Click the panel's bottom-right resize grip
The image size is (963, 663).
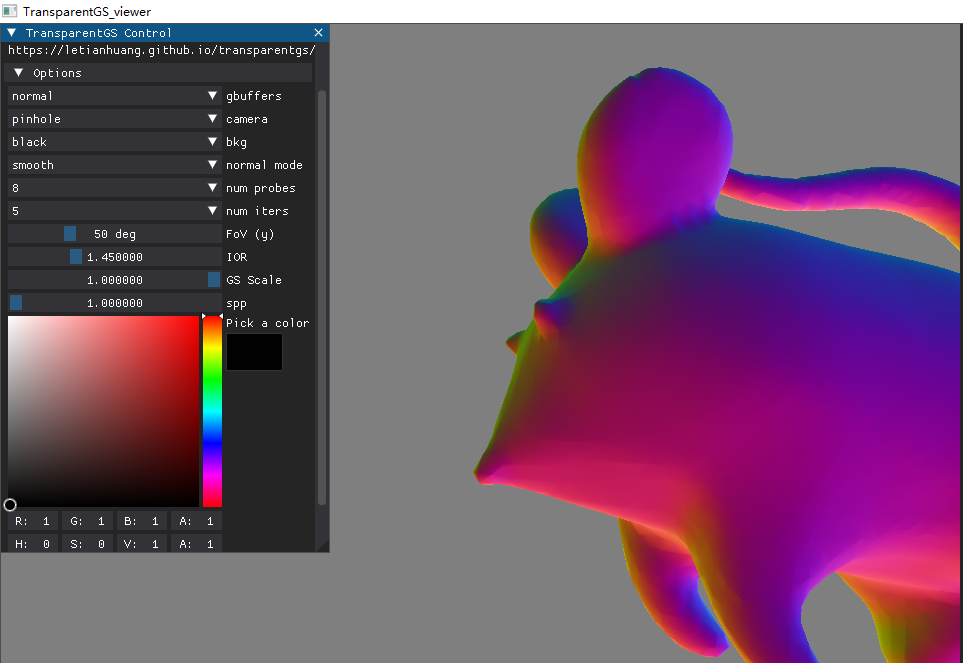pos(324,546)
